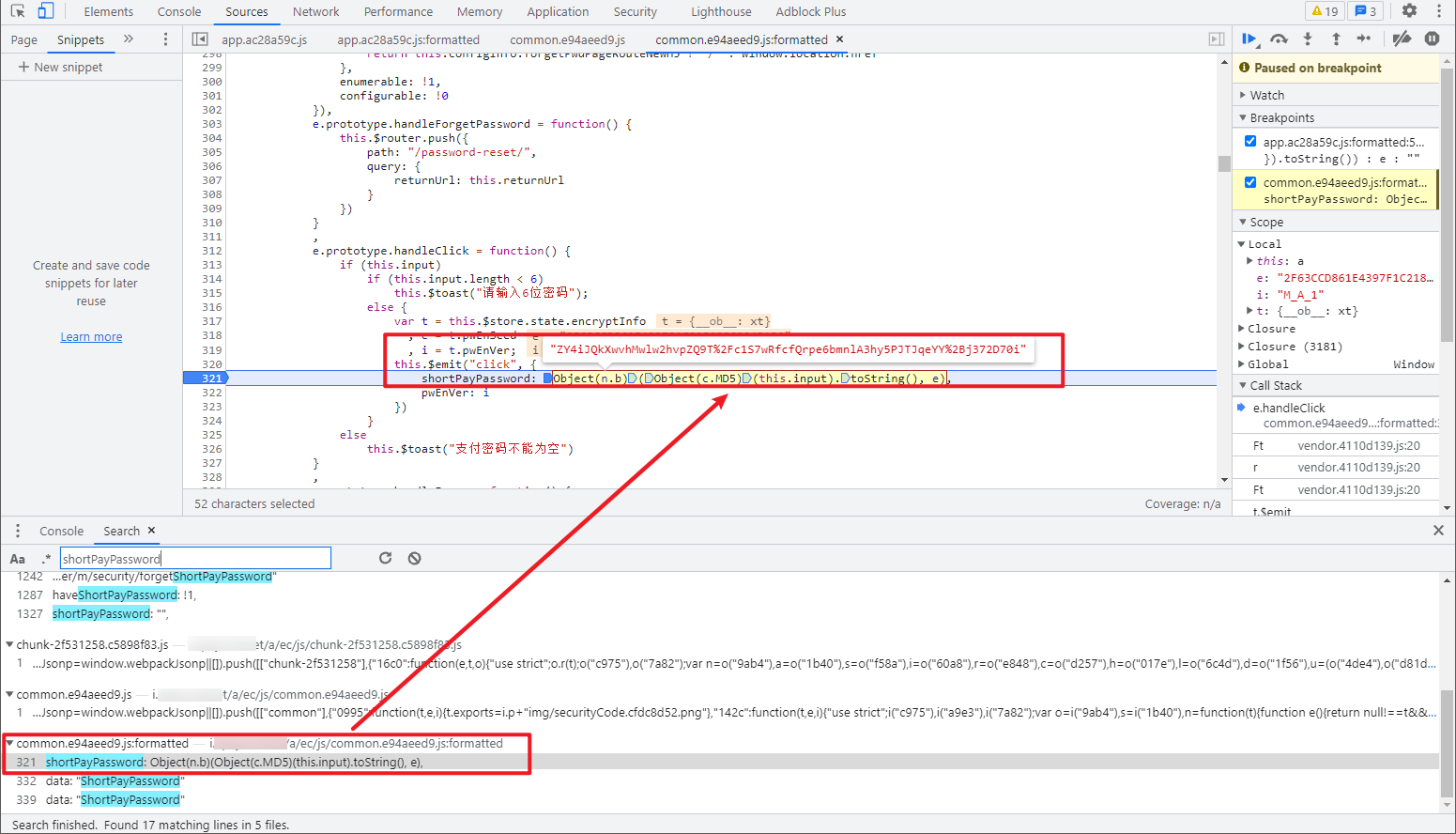Refresh the search results

click(385, 558)
